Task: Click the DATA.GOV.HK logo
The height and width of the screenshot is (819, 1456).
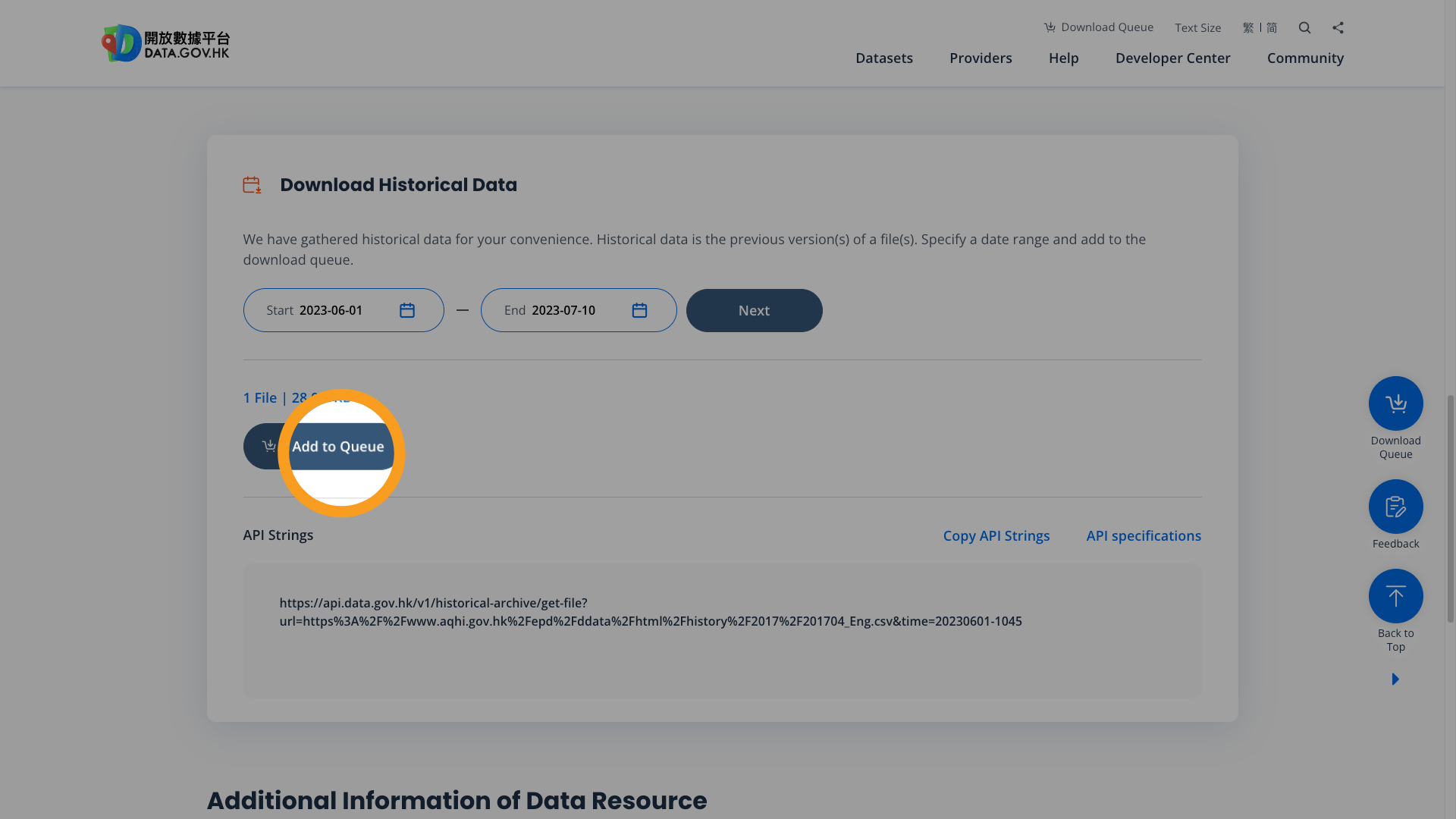Action: point(165,42)
